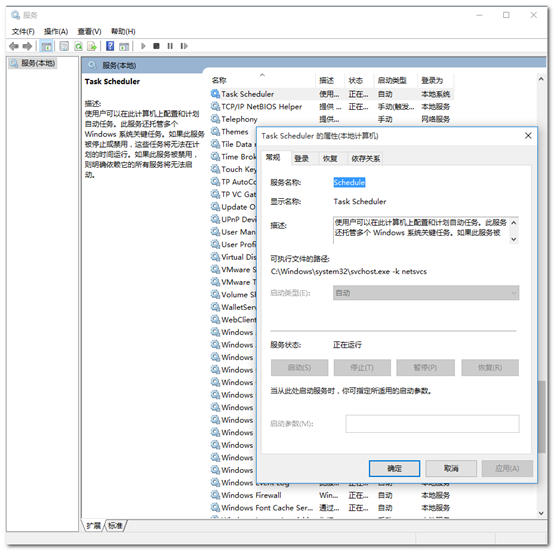
Task: Click the Restart service toolbar icon
Action: 184,46
